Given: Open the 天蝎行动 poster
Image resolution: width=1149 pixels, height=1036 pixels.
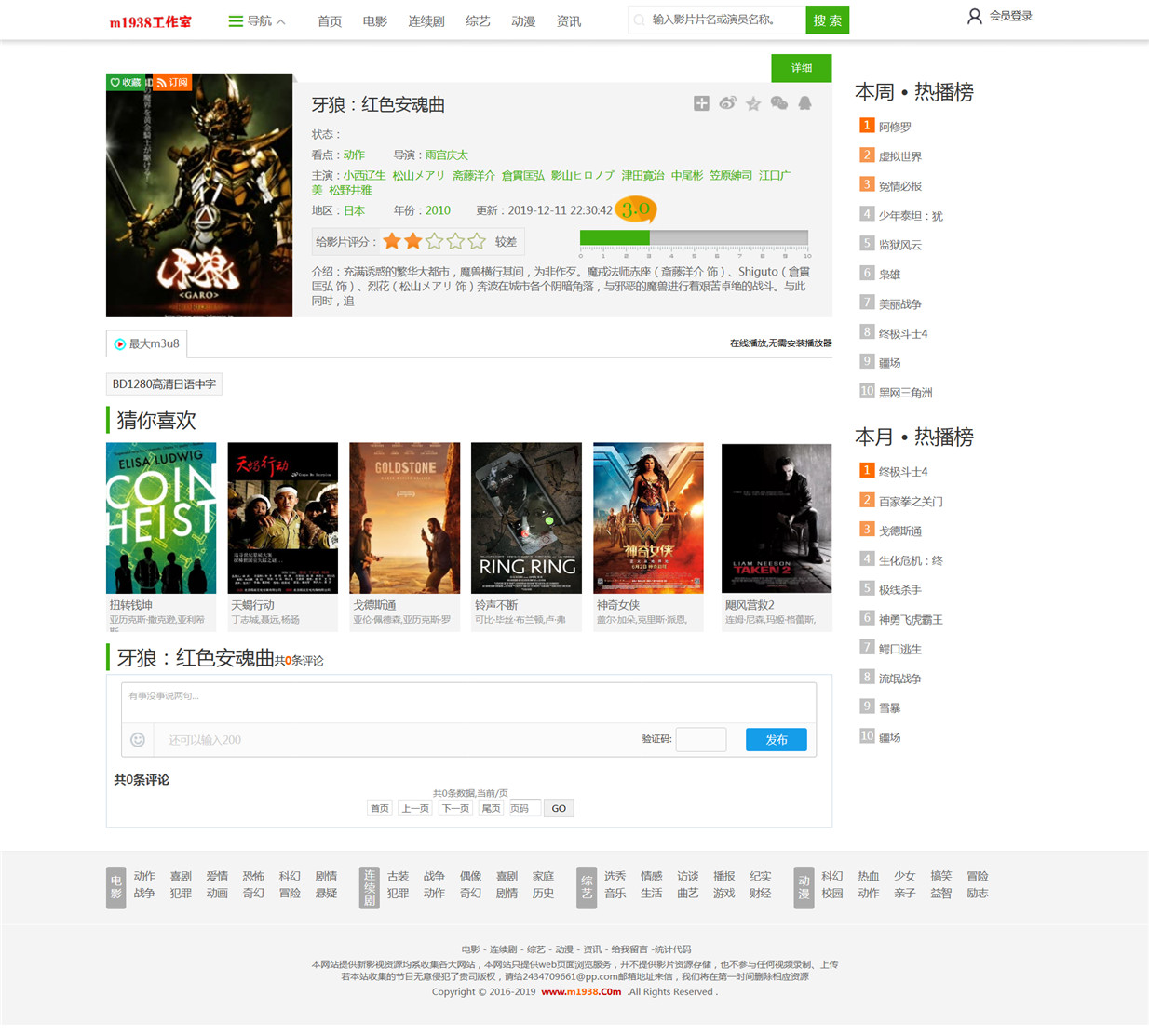Looking at the screenshot, I should (x=283, y=518).
